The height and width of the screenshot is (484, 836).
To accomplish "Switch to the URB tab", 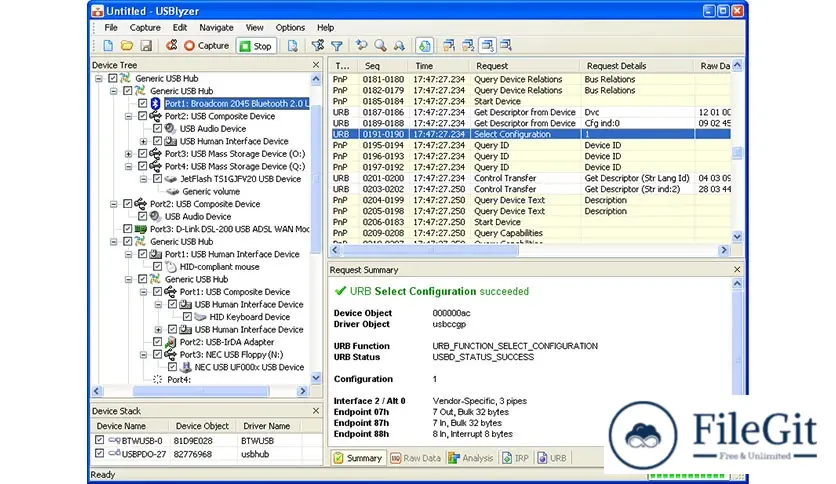I will coord(552,458).
